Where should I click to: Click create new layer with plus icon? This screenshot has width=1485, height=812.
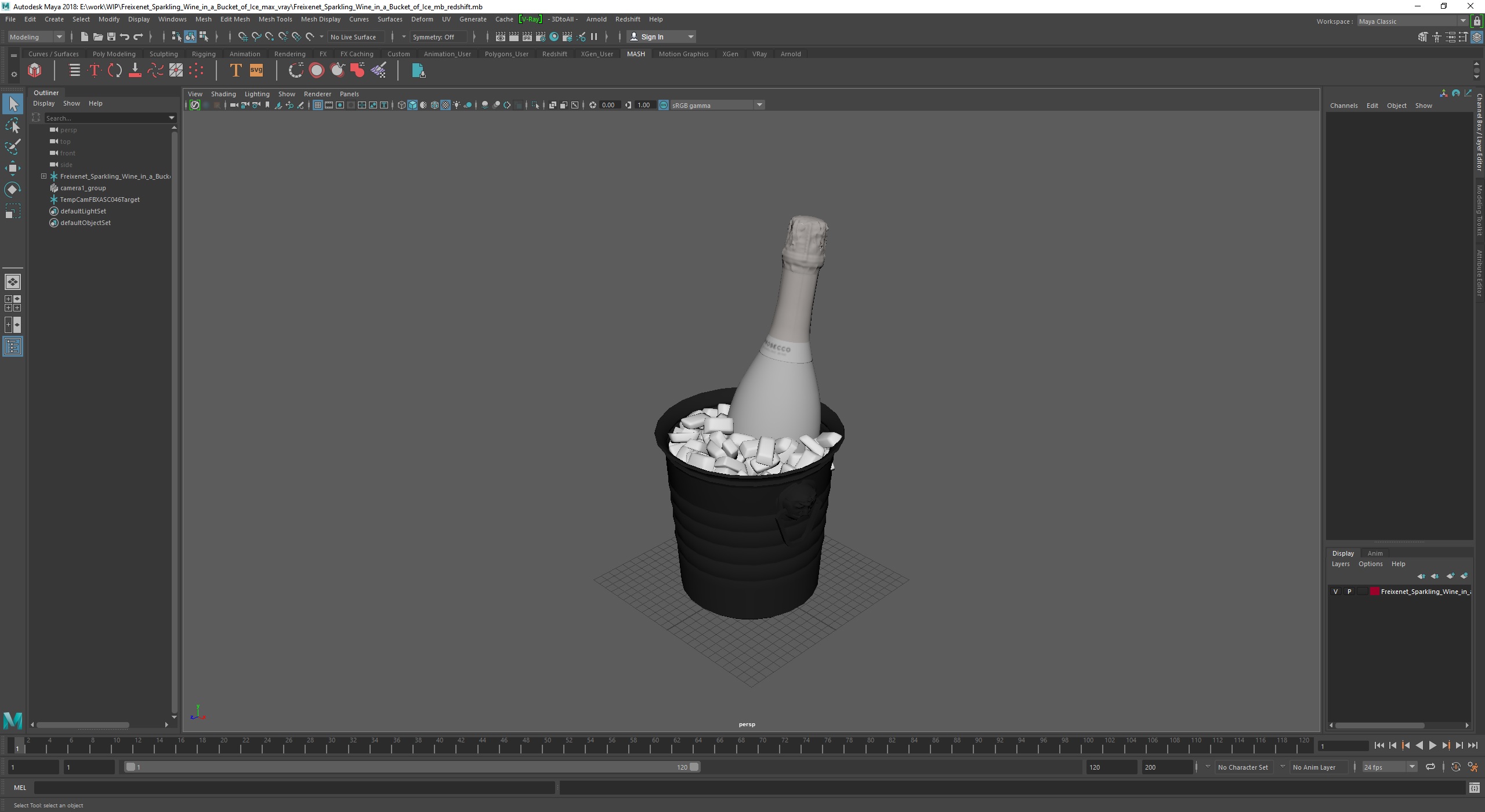click(x=1450, y=576)
